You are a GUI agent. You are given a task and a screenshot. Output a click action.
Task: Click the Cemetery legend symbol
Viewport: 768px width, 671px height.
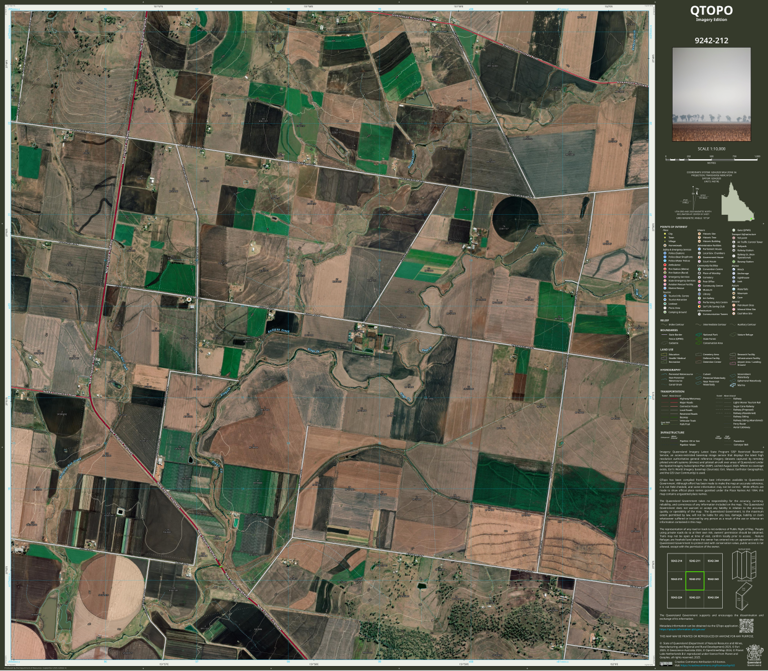[x=699, y=277]
